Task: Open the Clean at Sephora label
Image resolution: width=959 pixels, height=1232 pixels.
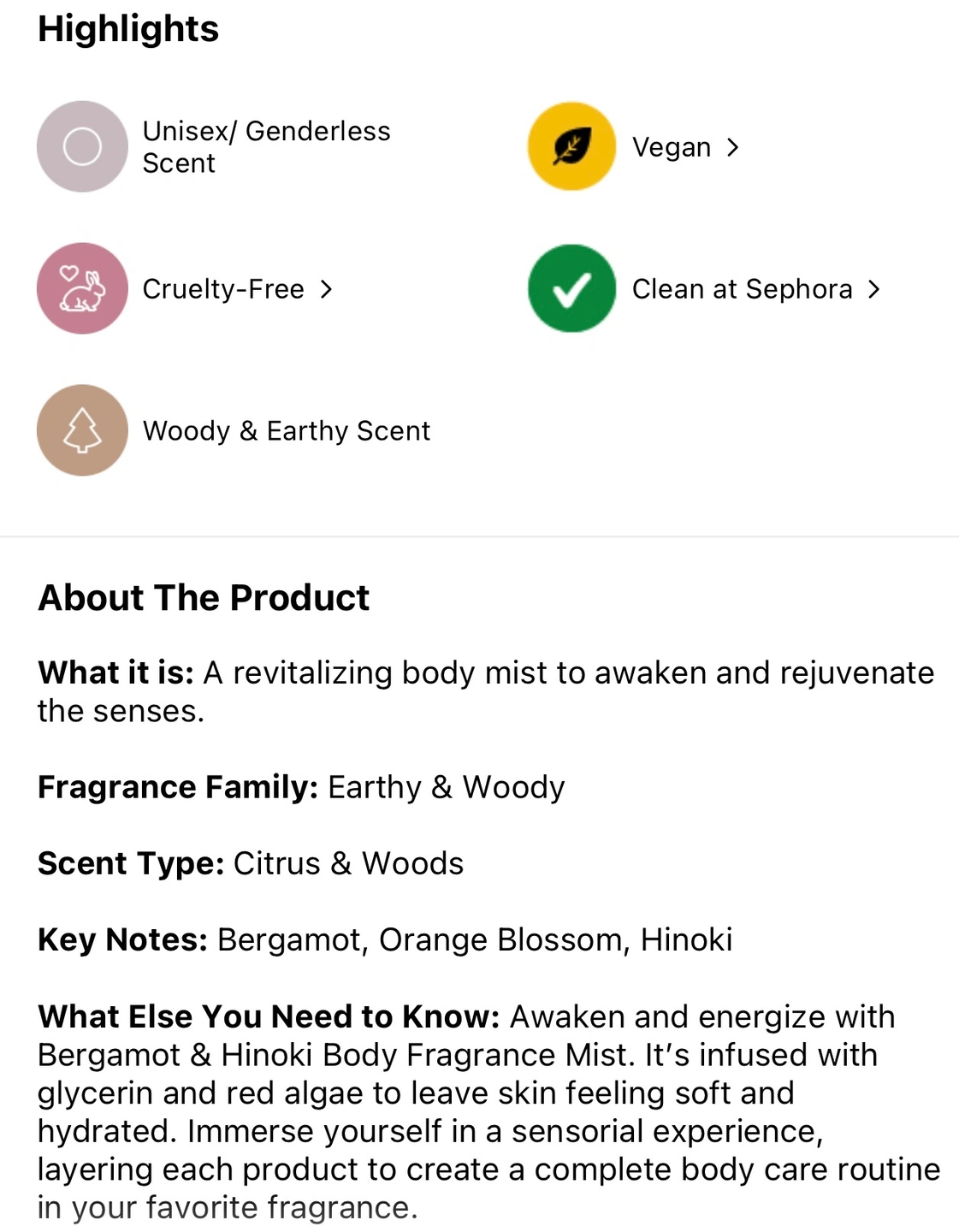Action: pyautogui.click(x=742, y=289)
